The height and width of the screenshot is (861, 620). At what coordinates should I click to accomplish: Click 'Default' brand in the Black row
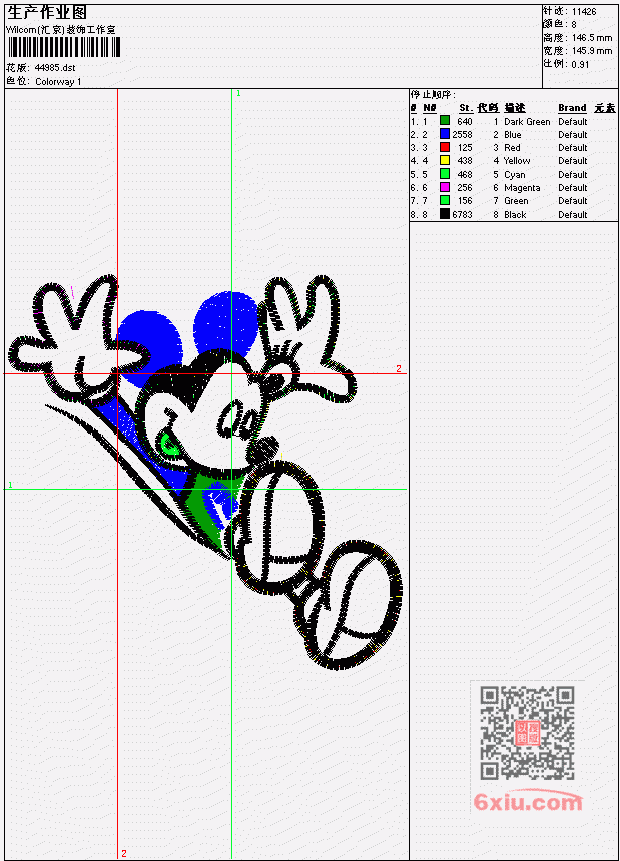(x=573, y=215)
